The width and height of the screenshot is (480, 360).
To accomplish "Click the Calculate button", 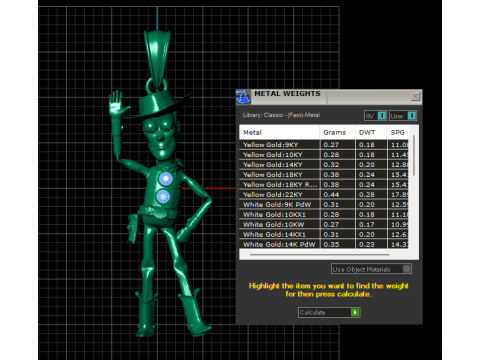I will pyautogui.click(x=329, y=312).
